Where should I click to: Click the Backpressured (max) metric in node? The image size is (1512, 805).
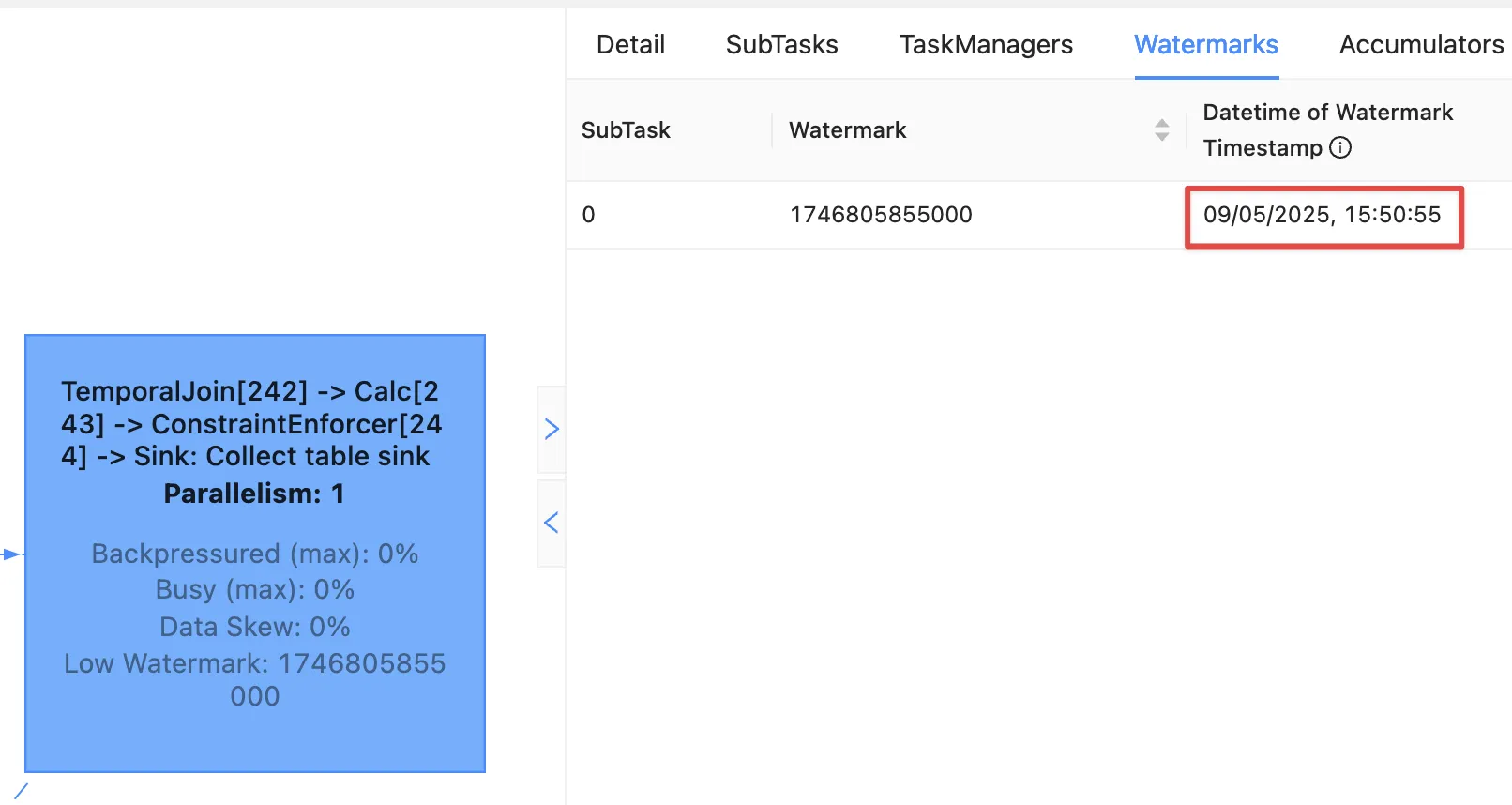(254, 554)
